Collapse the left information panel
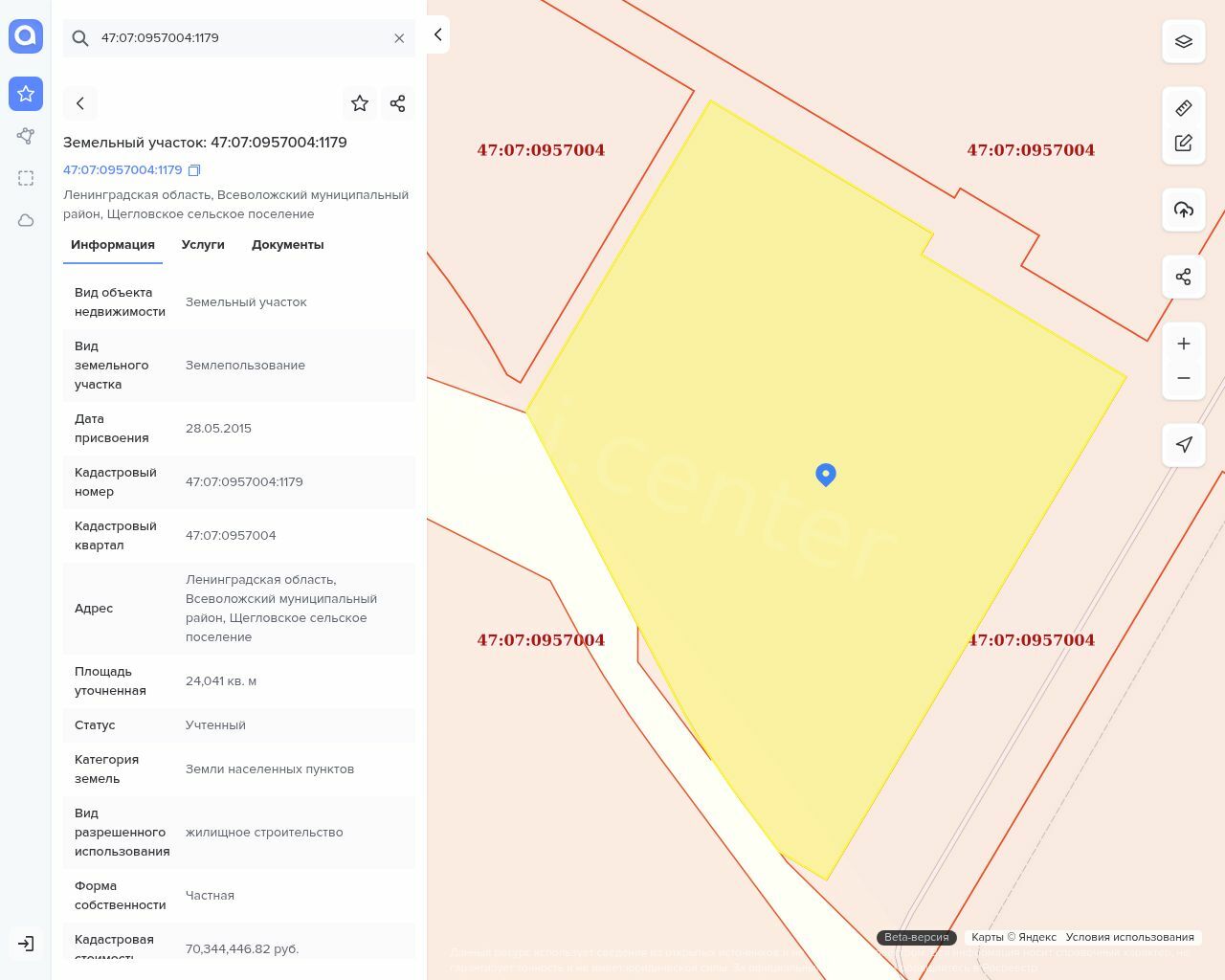The width and height of the screenshot is (1225, 980). click(x=437, y=34)
